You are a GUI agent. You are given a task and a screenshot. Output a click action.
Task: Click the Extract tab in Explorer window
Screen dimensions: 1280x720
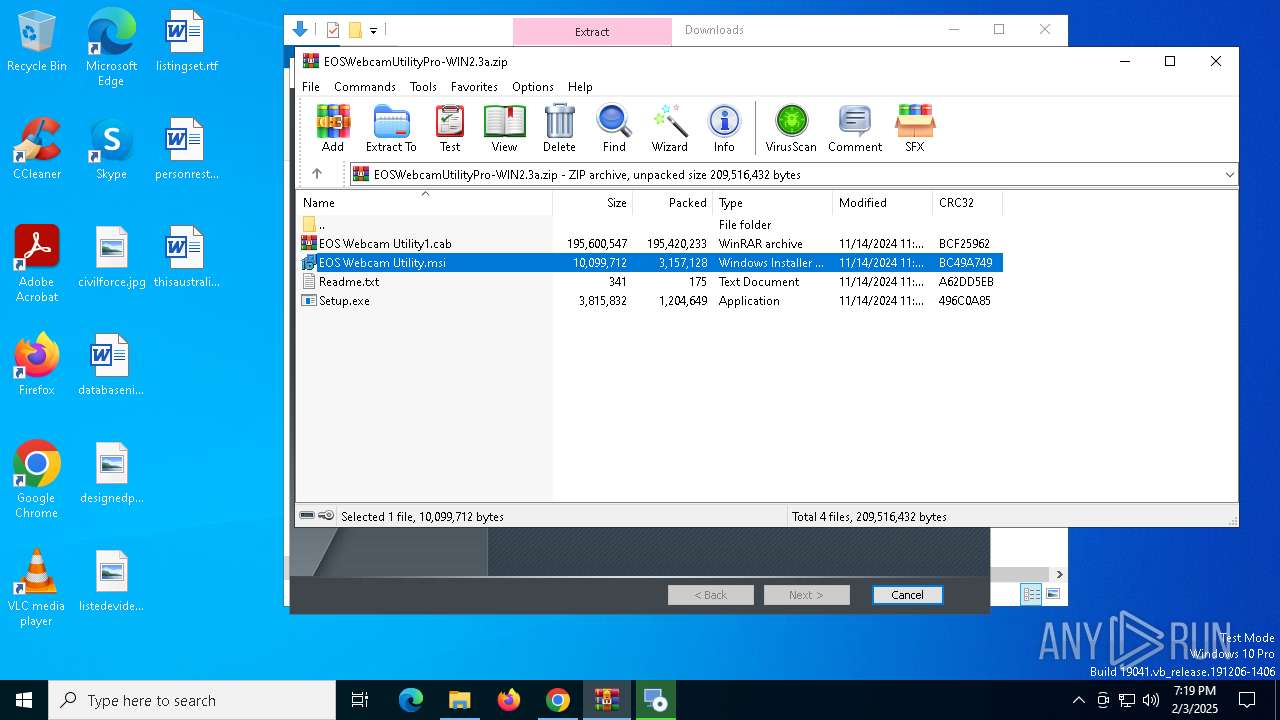pyautogui.click(x=592, y=31)
